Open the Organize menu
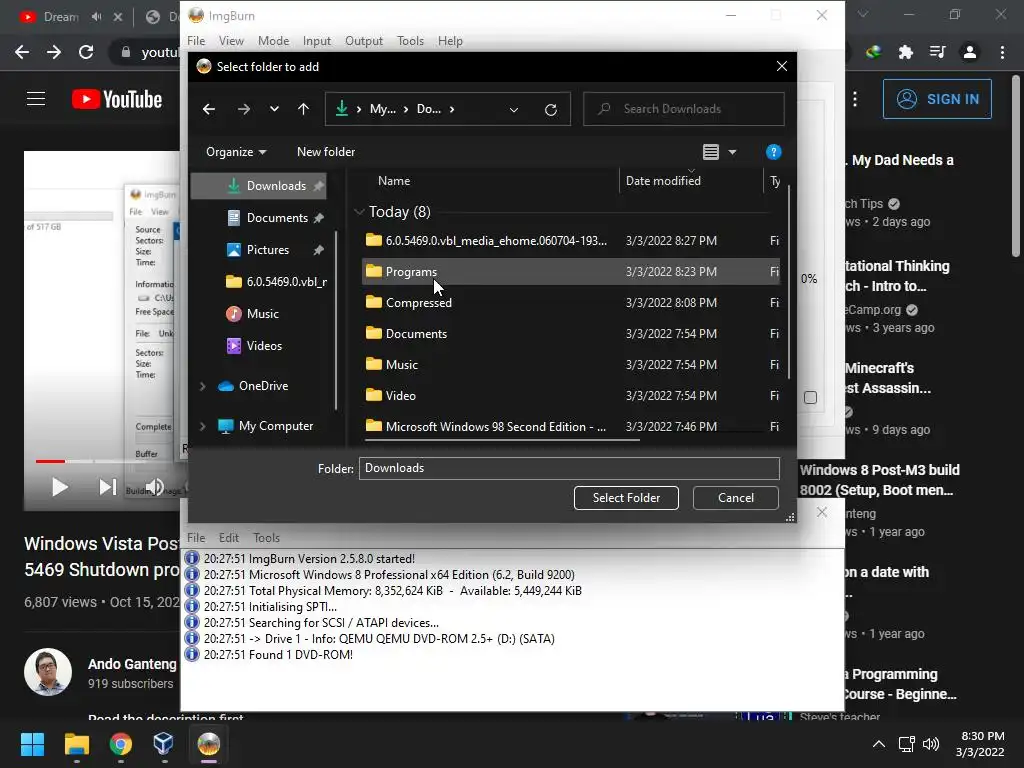The width and height of the screenshot is (1024, 768). click(236, 152)
